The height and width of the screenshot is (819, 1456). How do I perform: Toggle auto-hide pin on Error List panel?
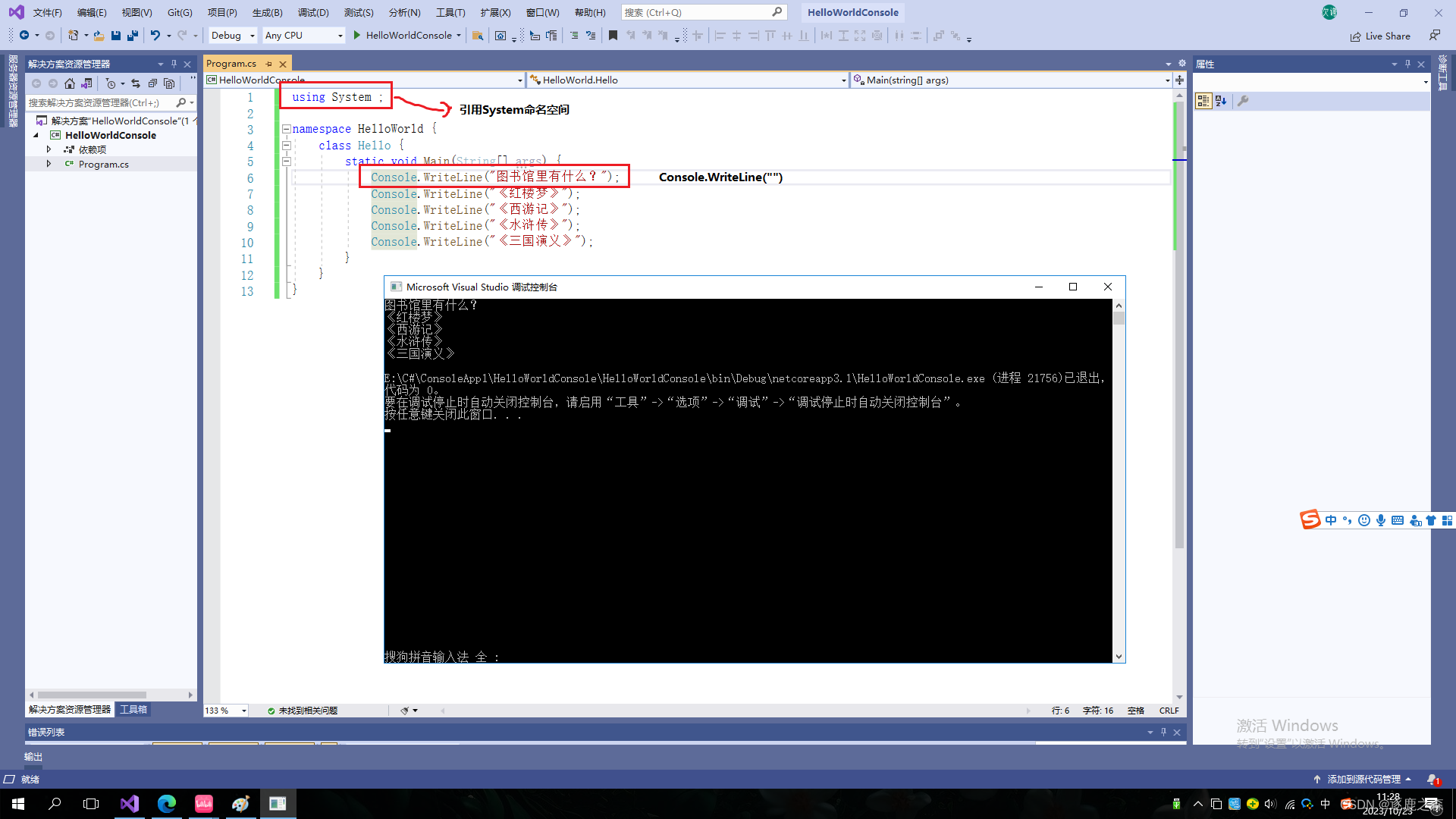[1163, 732]
